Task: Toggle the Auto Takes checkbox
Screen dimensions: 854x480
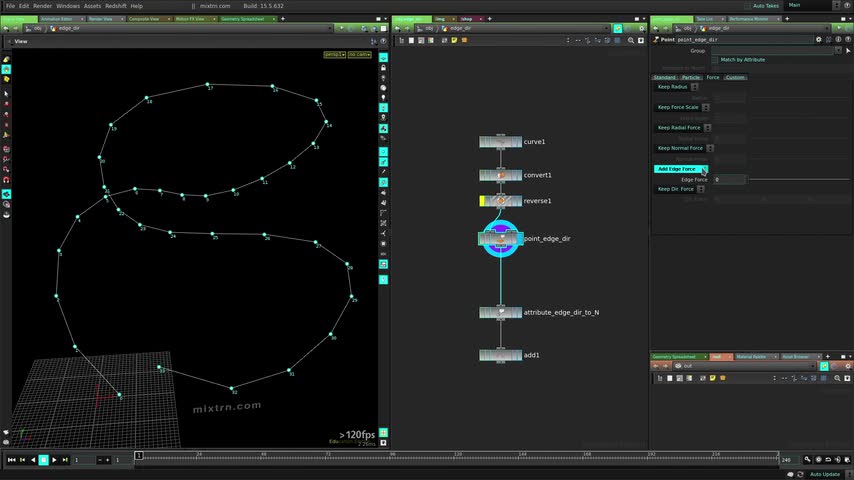Action: [747, 6]
